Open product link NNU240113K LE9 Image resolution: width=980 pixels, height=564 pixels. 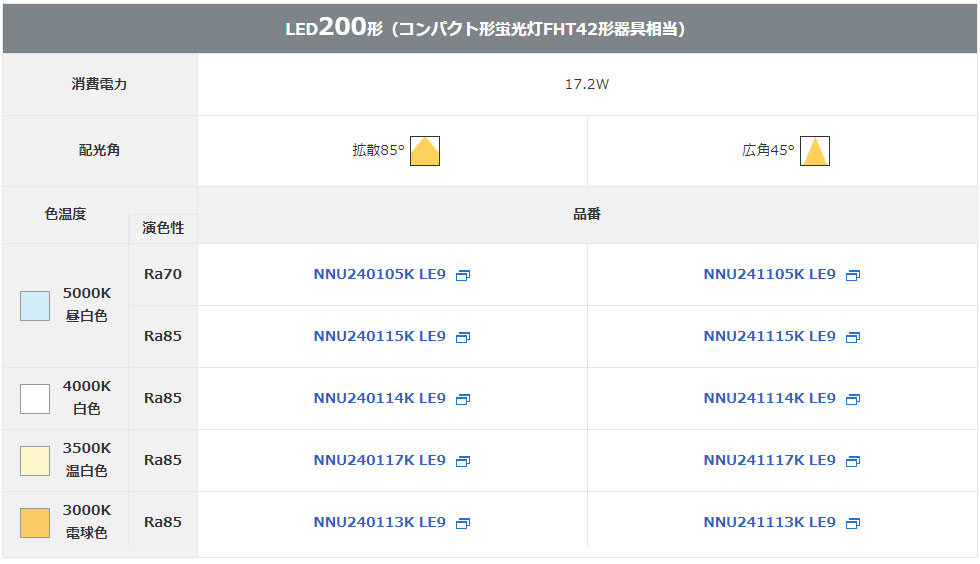pyautogui.click(x=379, y=522)
